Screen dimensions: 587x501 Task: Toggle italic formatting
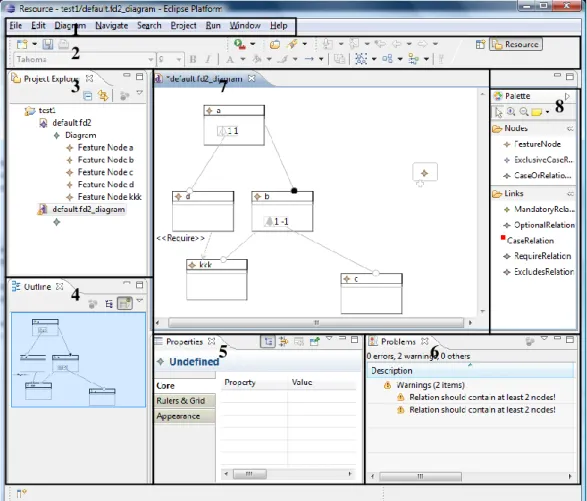(x=208, y=59)
